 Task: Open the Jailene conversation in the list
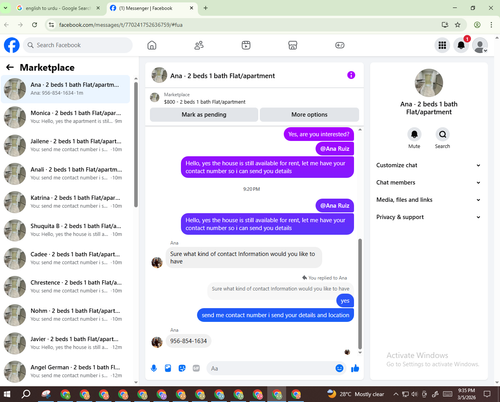click(x=66, y=145)
